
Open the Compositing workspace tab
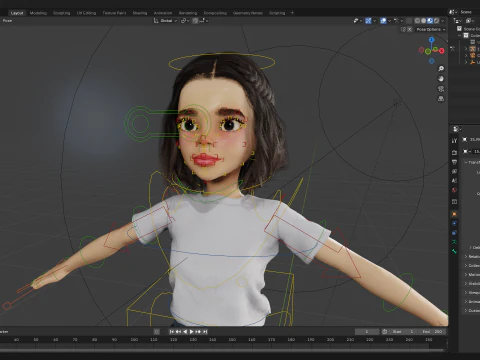point(215,13)
